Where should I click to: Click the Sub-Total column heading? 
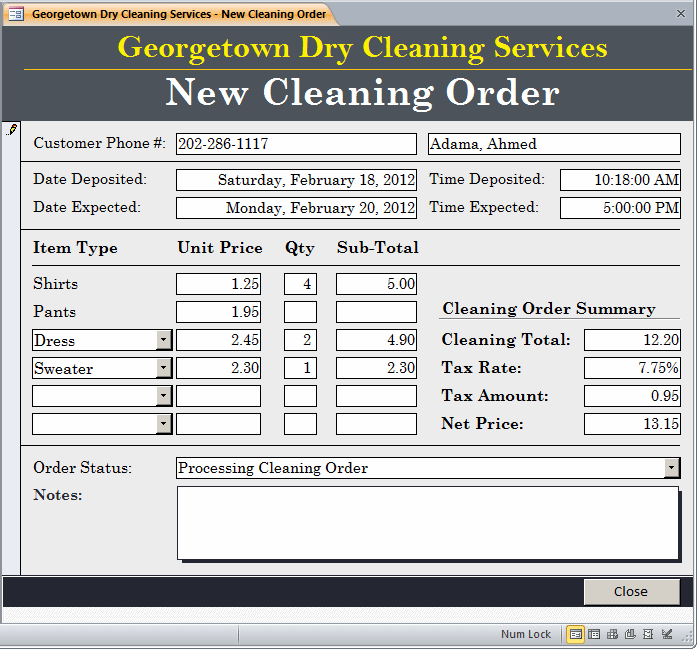pyautogui.click(x=378, y=247)
